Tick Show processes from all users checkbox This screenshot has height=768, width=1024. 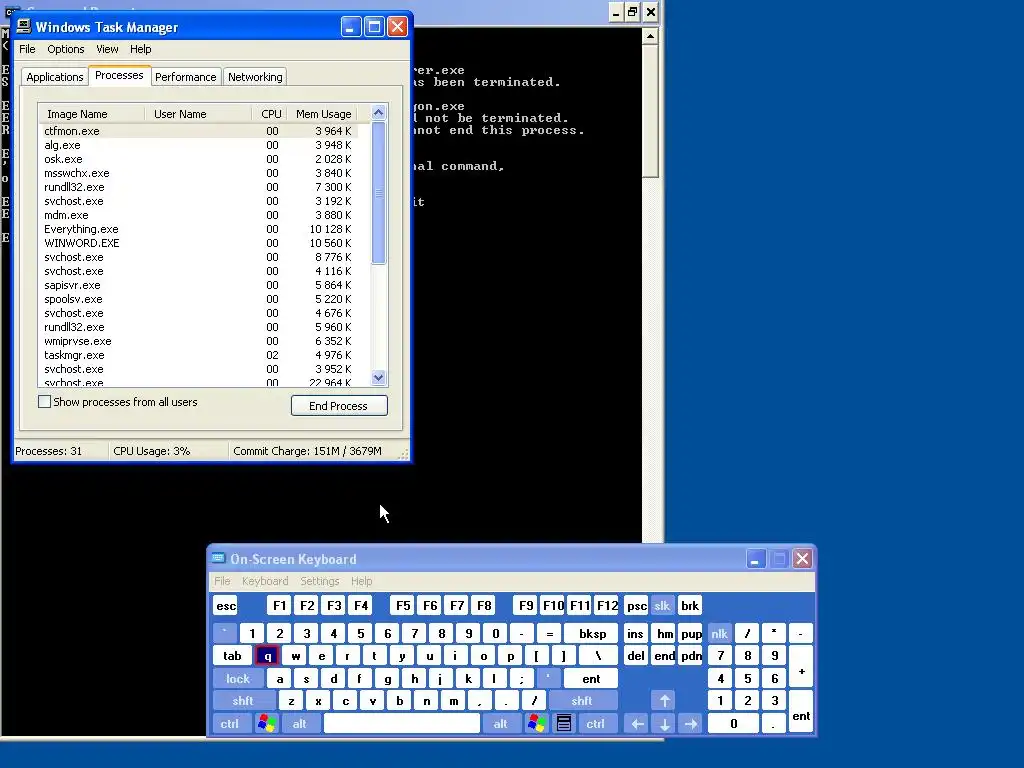44,402
